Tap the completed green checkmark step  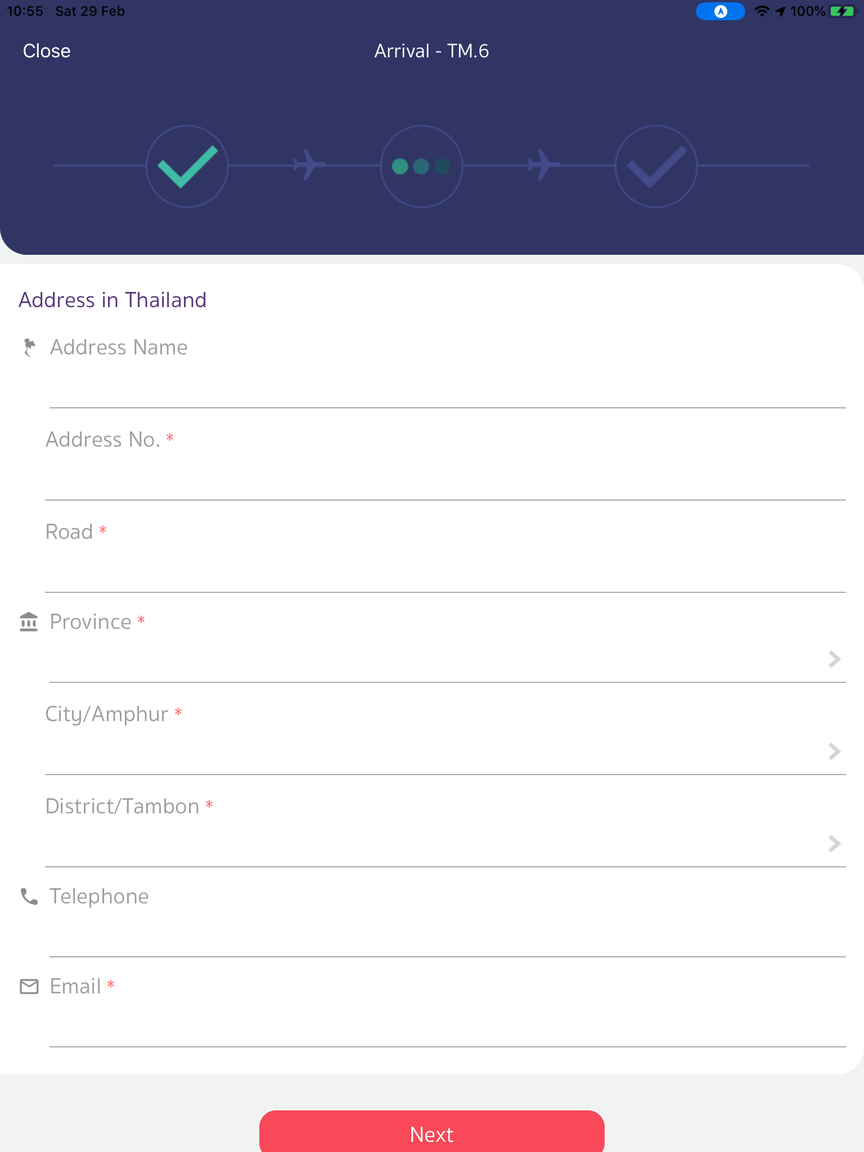coord(187,166)
